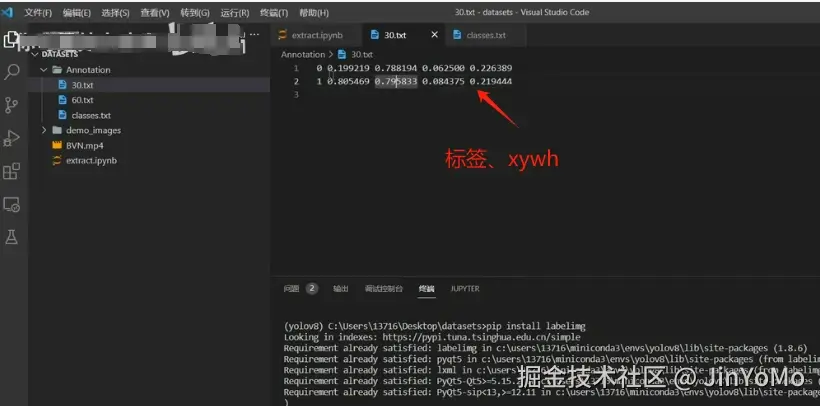Click Annotation in the breadcrumb path
820x406 pixels.
tap(303, 54)
